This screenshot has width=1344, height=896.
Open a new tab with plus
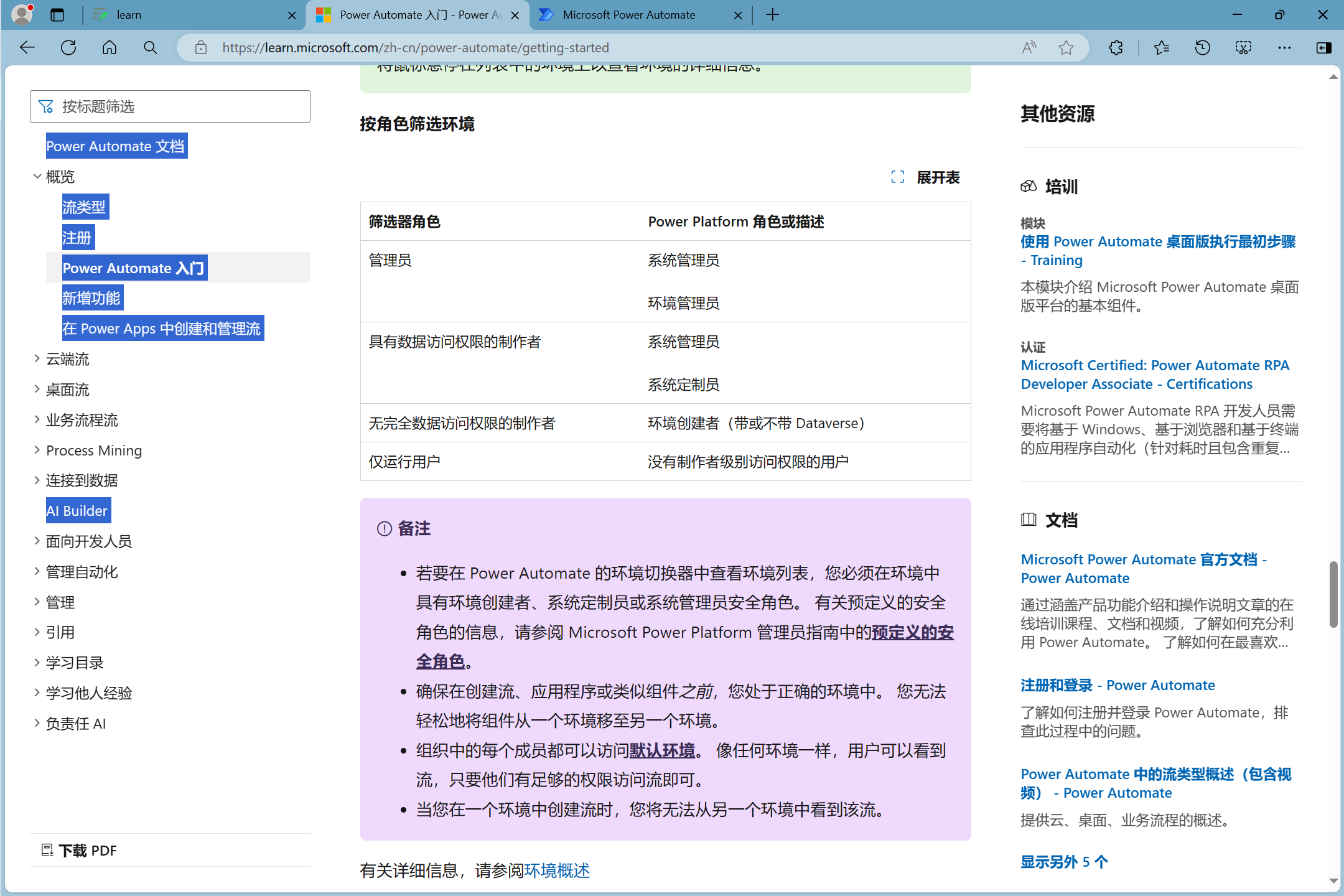[772, 15]
